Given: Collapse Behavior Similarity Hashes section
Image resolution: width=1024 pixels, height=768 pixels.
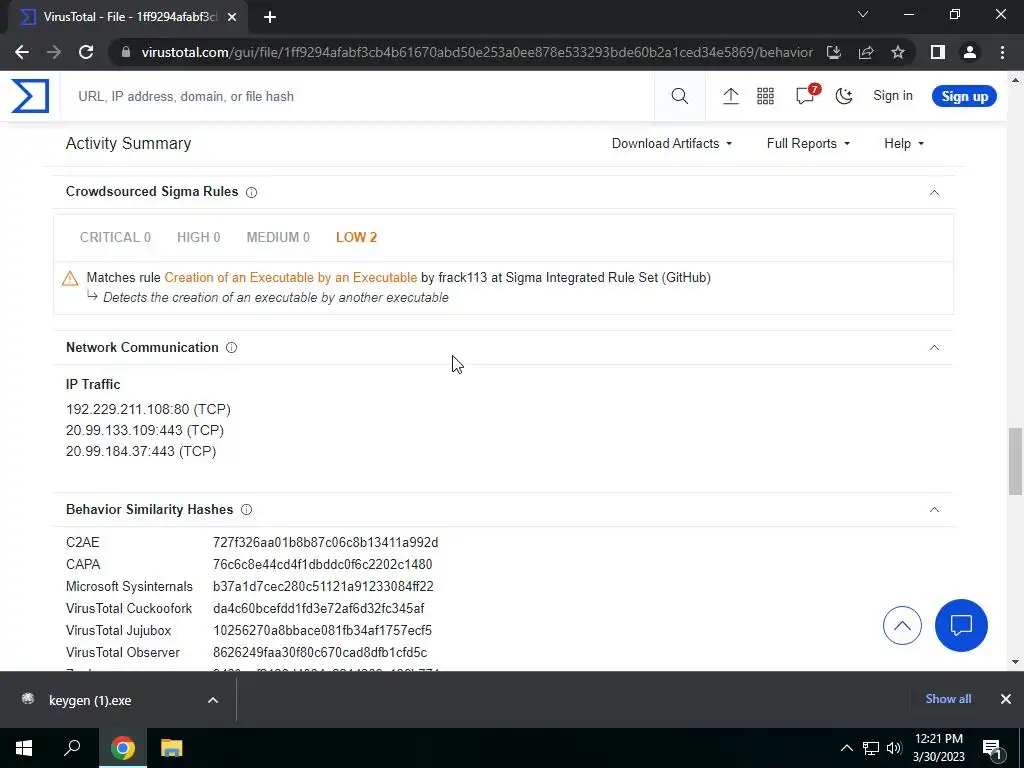Looking at the screenshot, I should click(x=934, y=509).
